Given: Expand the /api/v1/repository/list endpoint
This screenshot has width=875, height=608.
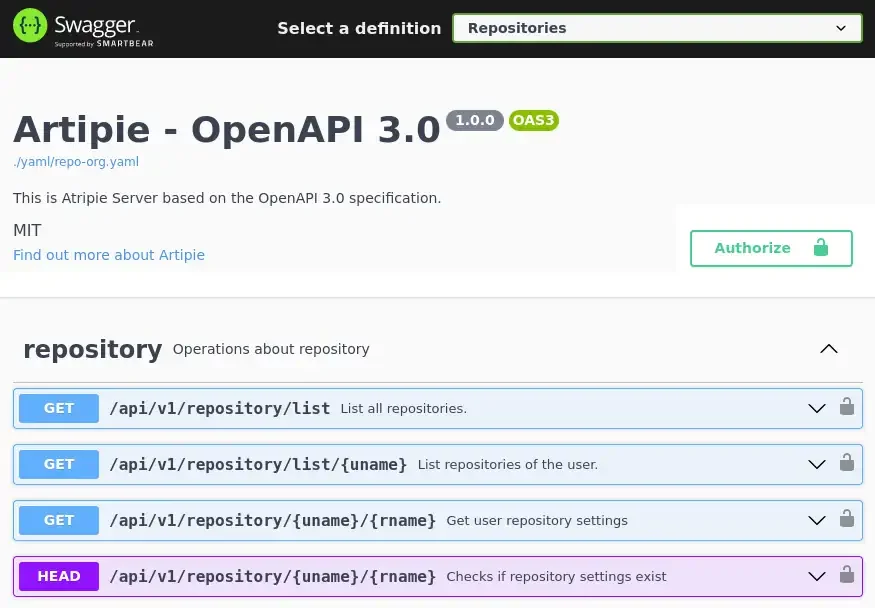Looking at the screenshot, I should 817,408.
